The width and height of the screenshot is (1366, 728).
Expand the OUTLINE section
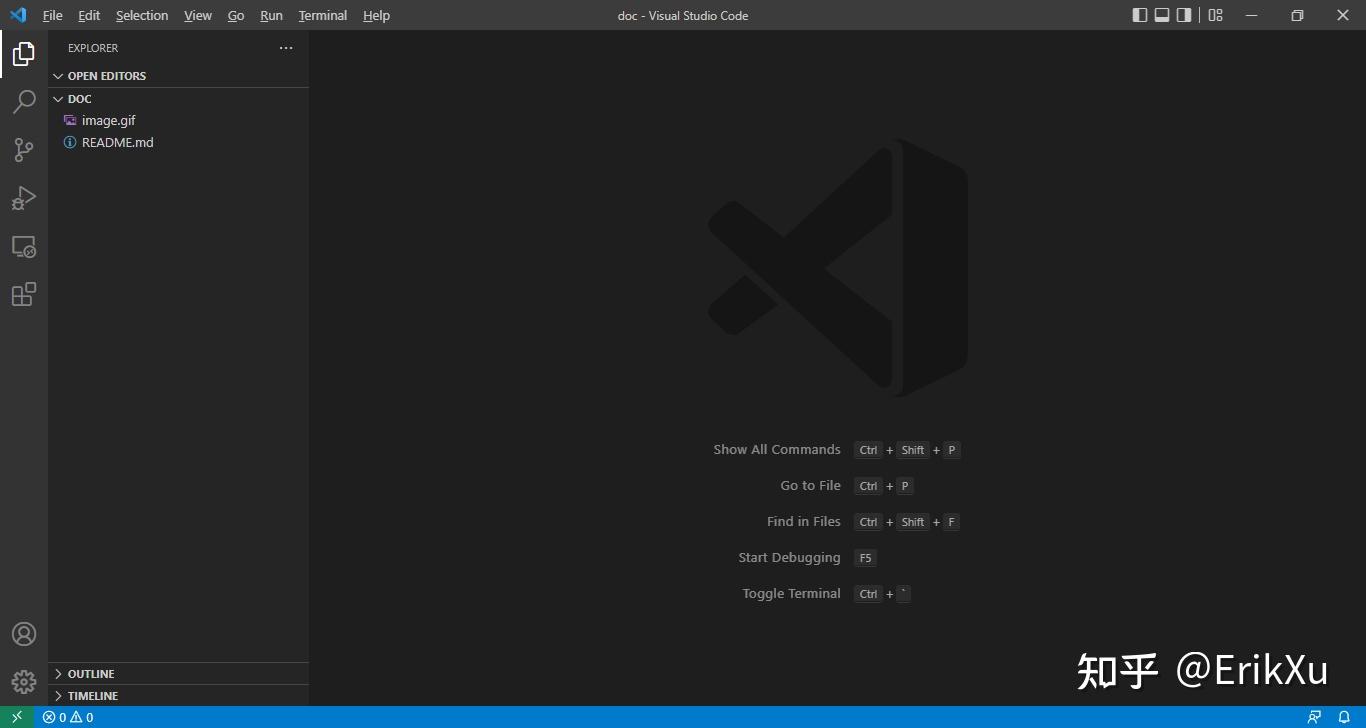click(90, 673)
